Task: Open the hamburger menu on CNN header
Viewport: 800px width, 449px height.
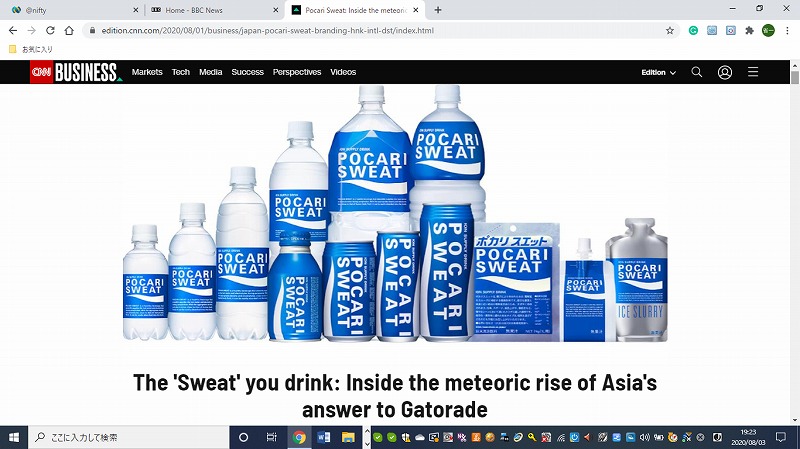Action: [753, 72]
